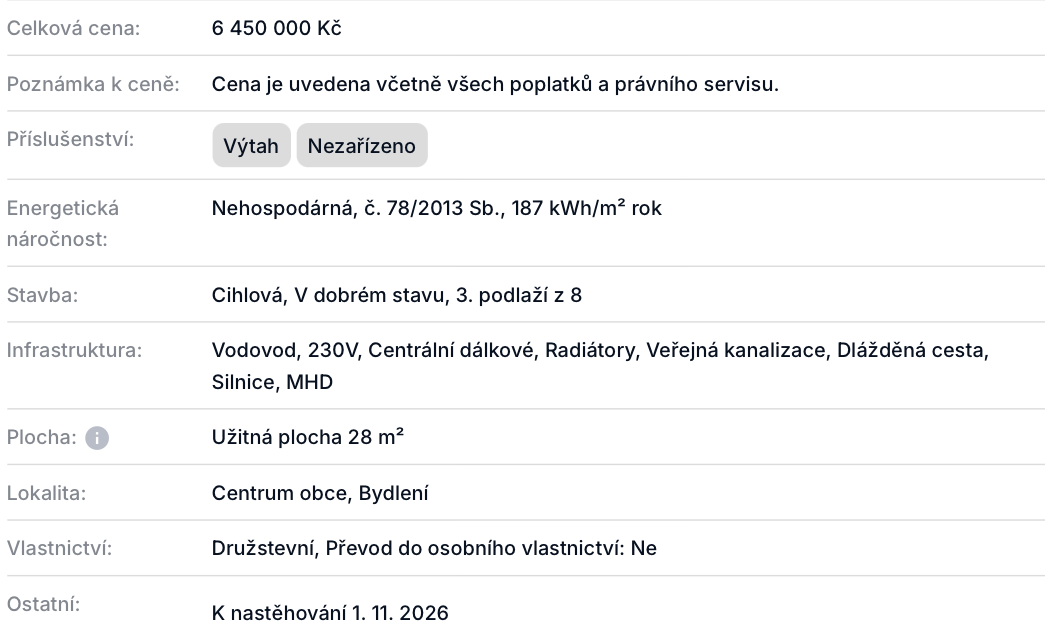Click the move-in date K nastěhování 1. 11. 2026
This screenshot has height=637, width=1052.
pos(330,613)
